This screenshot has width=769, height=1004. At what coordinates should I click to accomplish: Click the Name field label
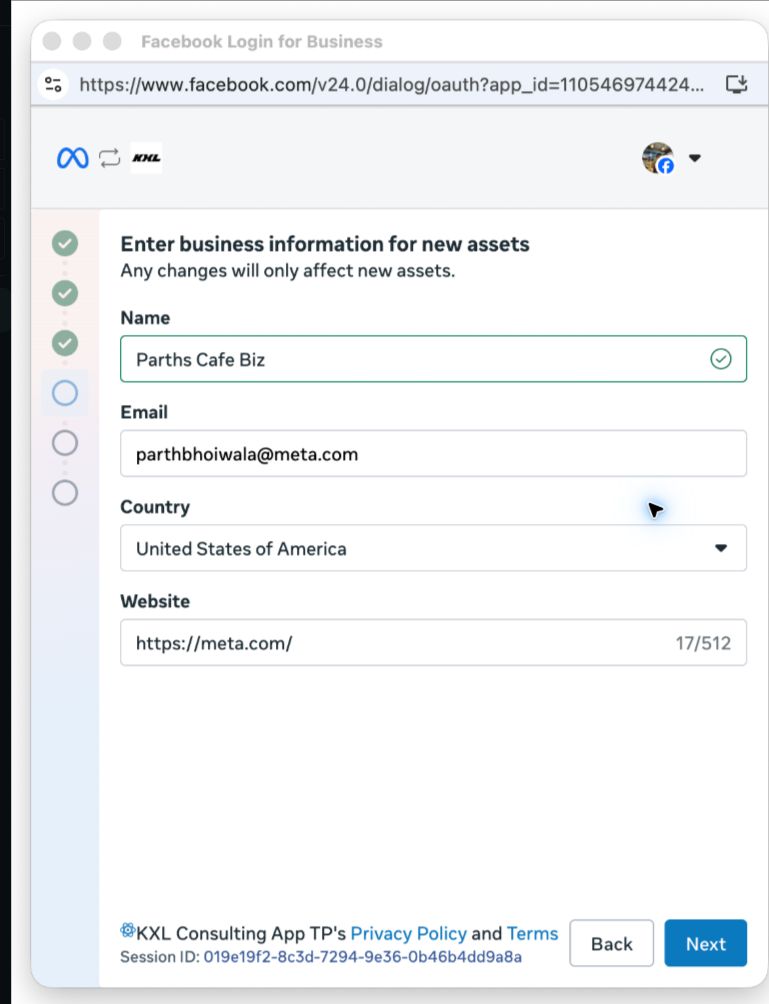pyautogui.click(x=145, y=318)
